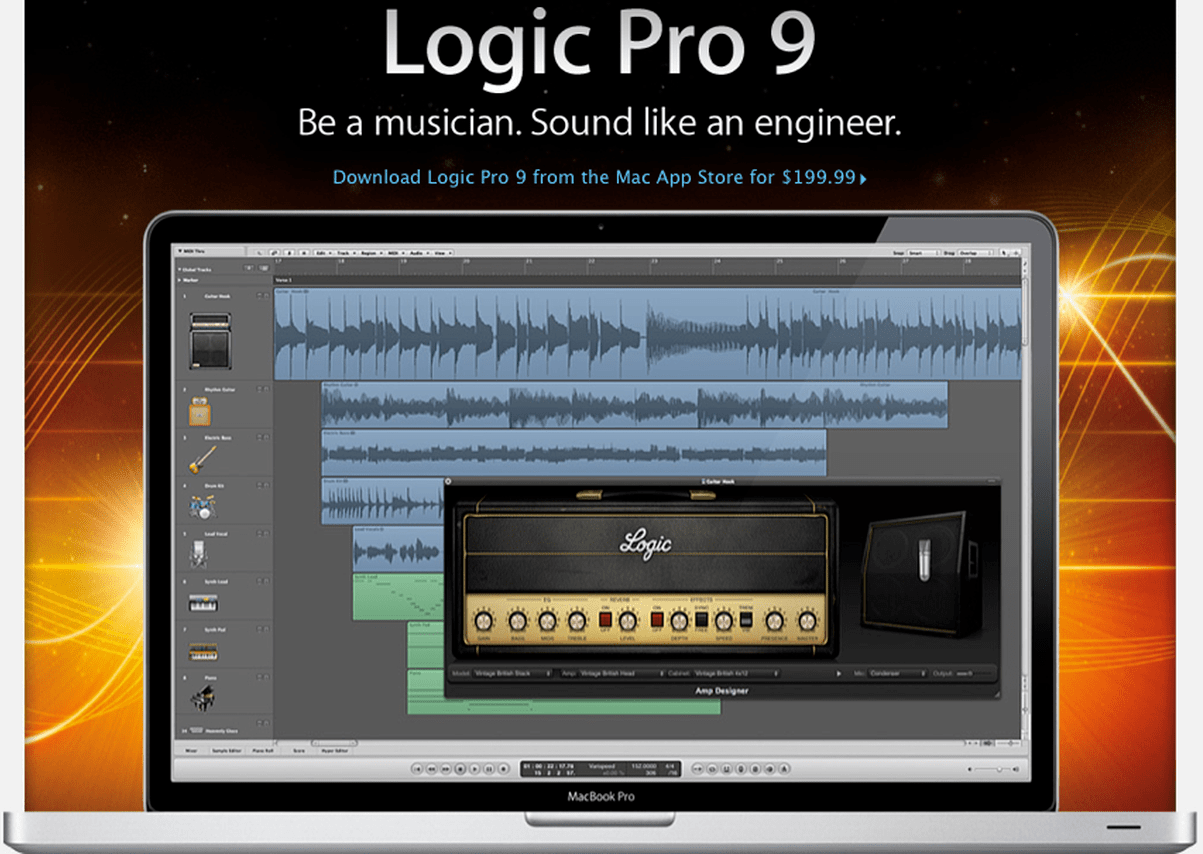Adjust the Mids knob on the amp
The width and height of the screenshot is (1203, 854).
548,620
